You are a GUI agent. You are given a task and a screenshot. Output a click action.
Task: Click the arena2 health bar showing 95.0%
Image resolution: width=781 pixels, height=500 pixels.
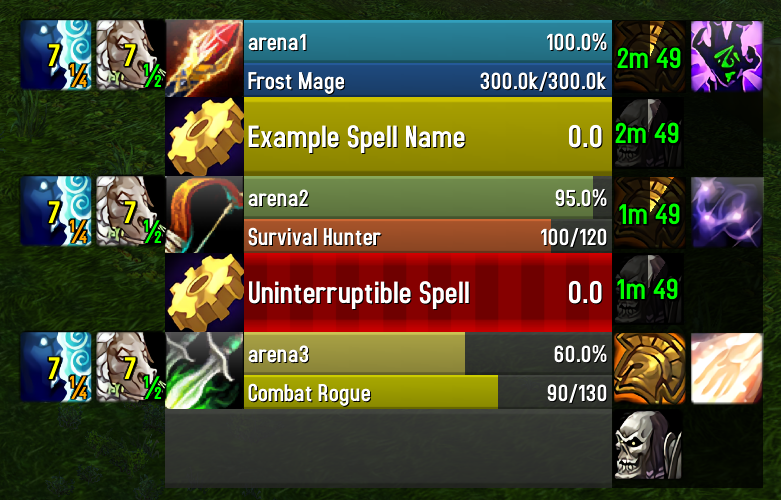pyautogui.click(x=428, y=198)
